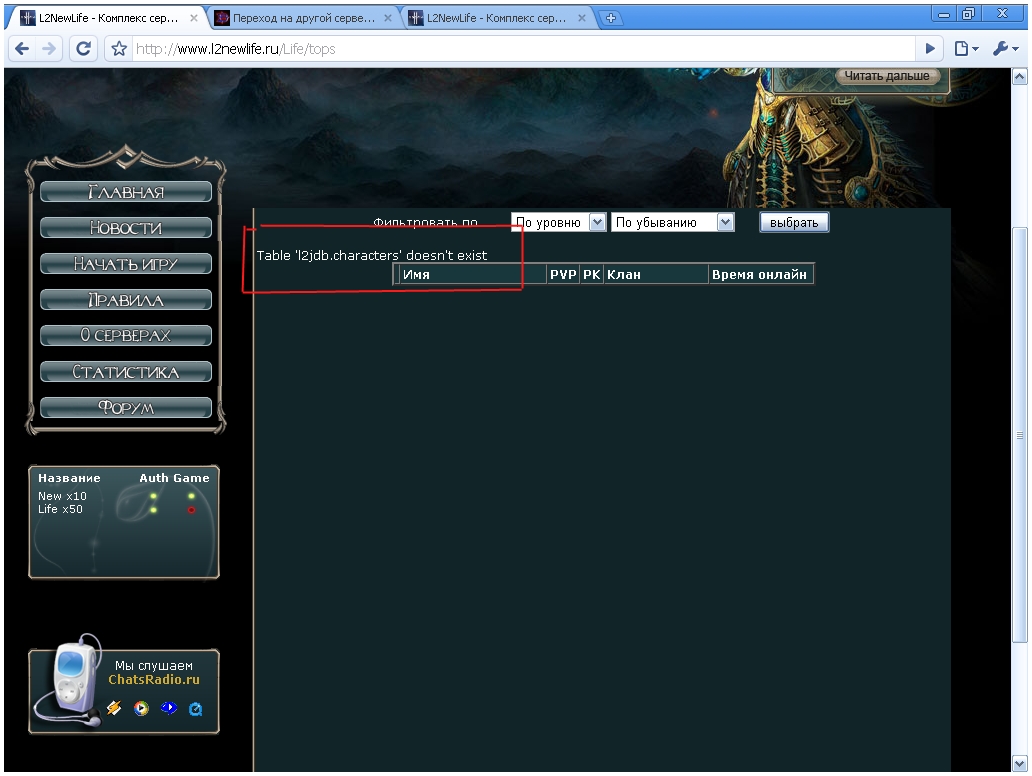Launch the RealPlayer stream icon

[168, 708]
